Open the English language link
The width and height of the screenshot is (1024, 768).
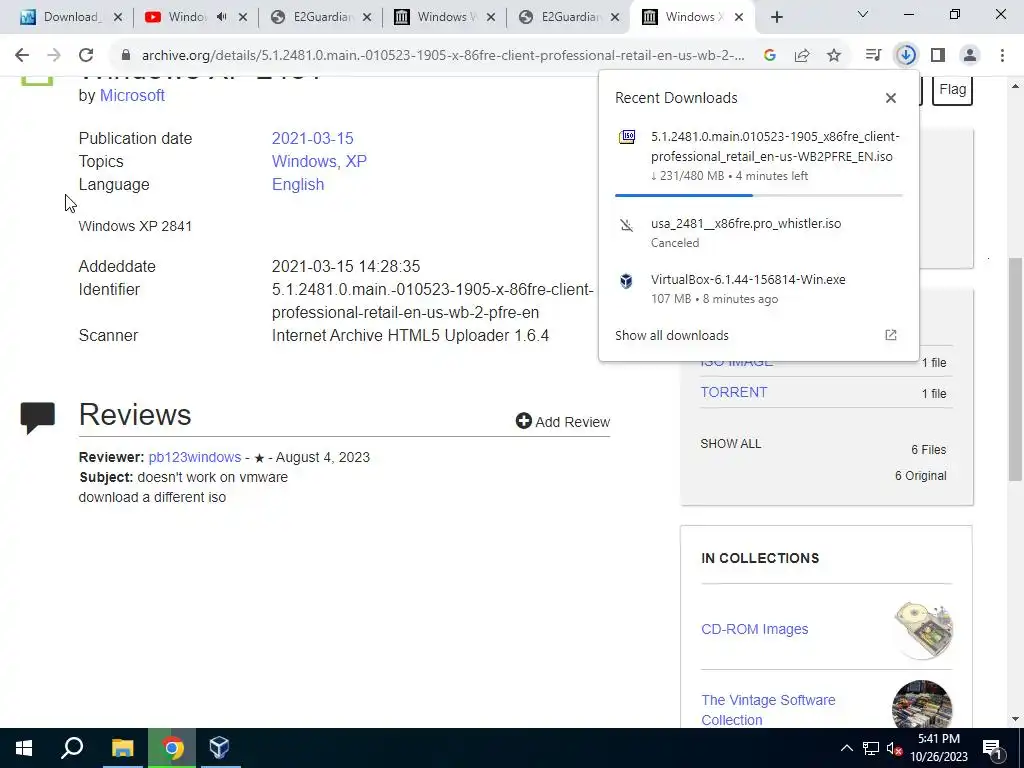(298, 184)
